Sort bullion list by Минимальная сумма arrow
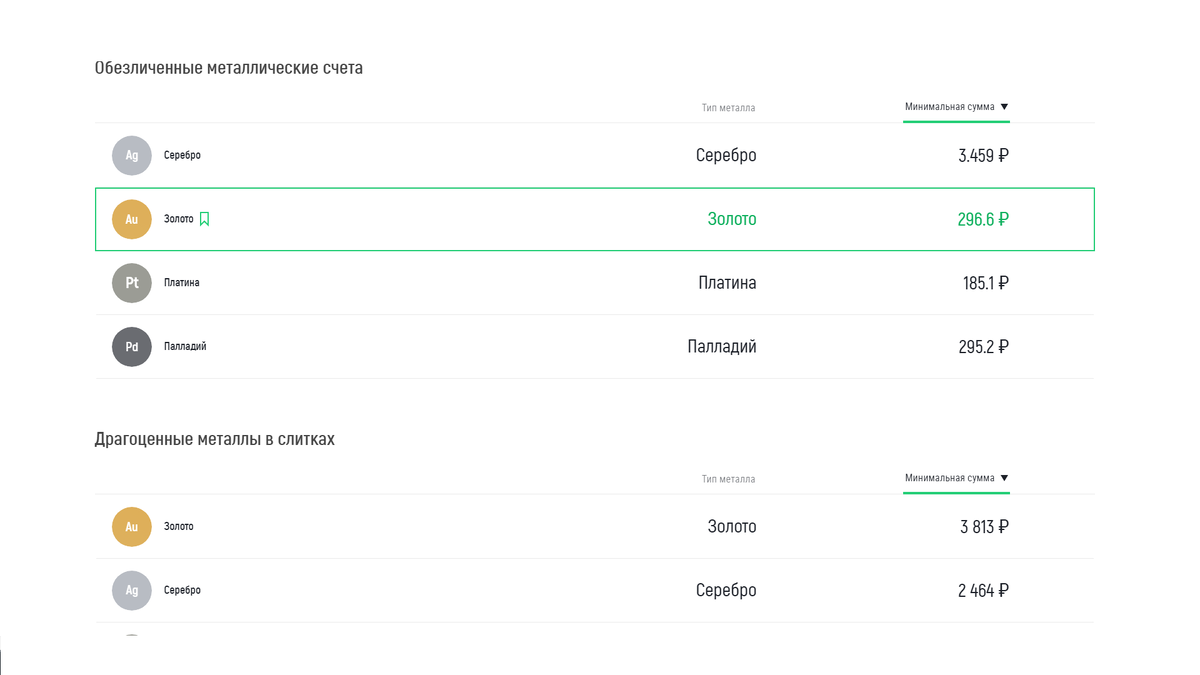 click(x=1004, y=478)
